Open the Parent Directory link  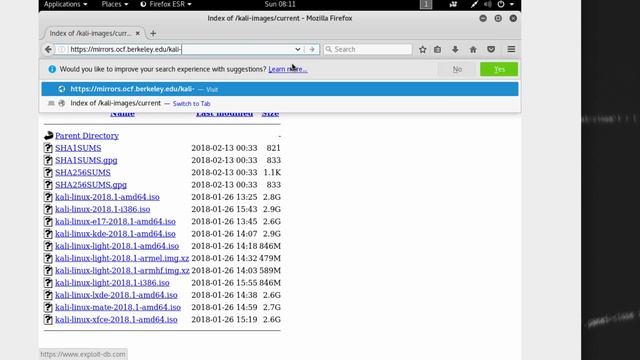tap(87, 136)
